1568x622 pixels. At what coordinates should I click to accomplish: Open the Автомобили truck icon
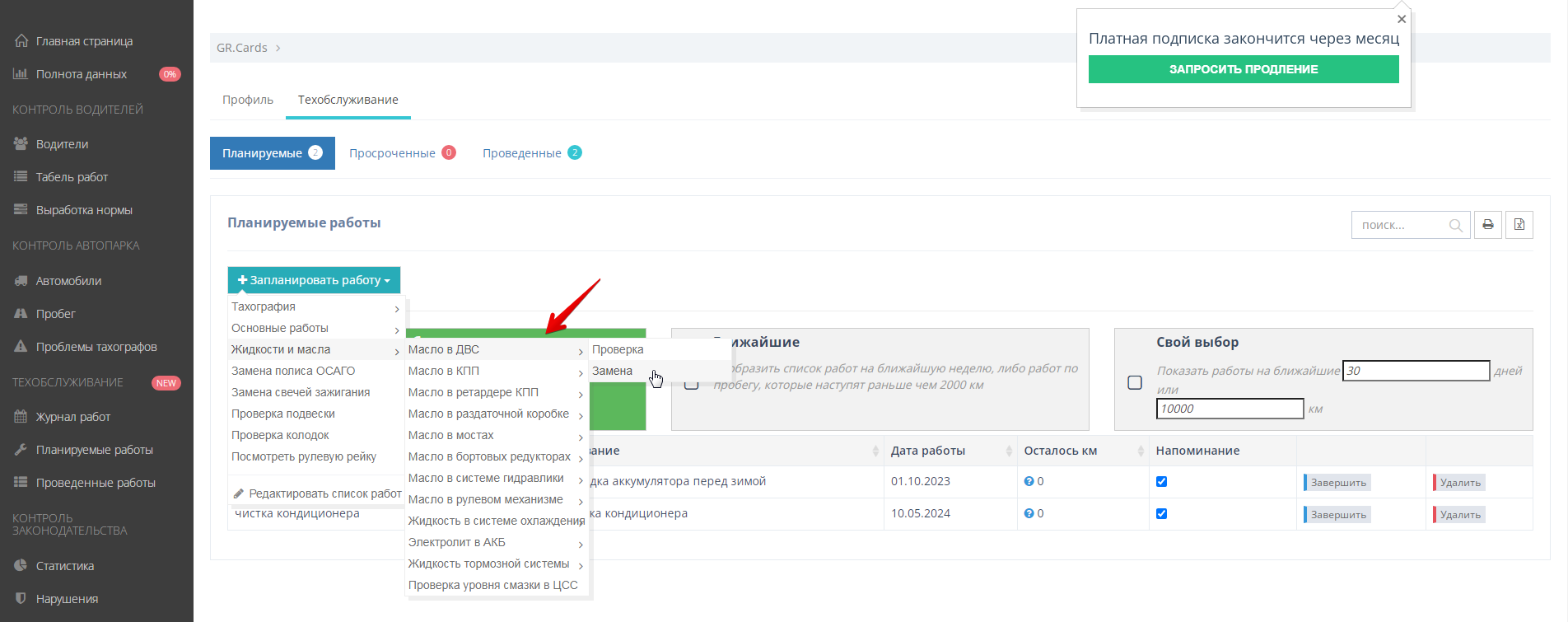(x=21, y=280)
